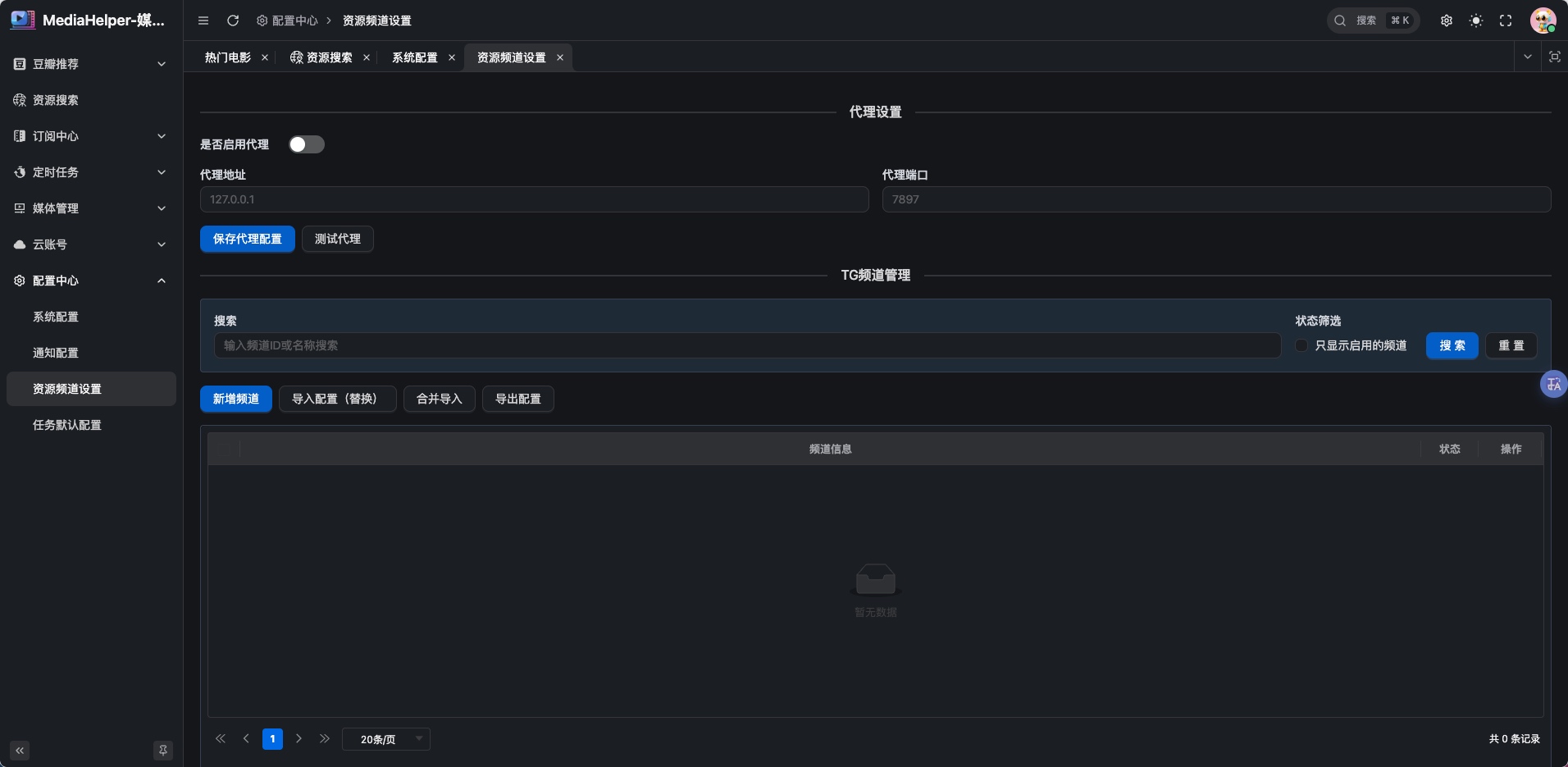Go to last page double-right arrow
Viewport: 1568px width, 767px height.
[325, 739]
